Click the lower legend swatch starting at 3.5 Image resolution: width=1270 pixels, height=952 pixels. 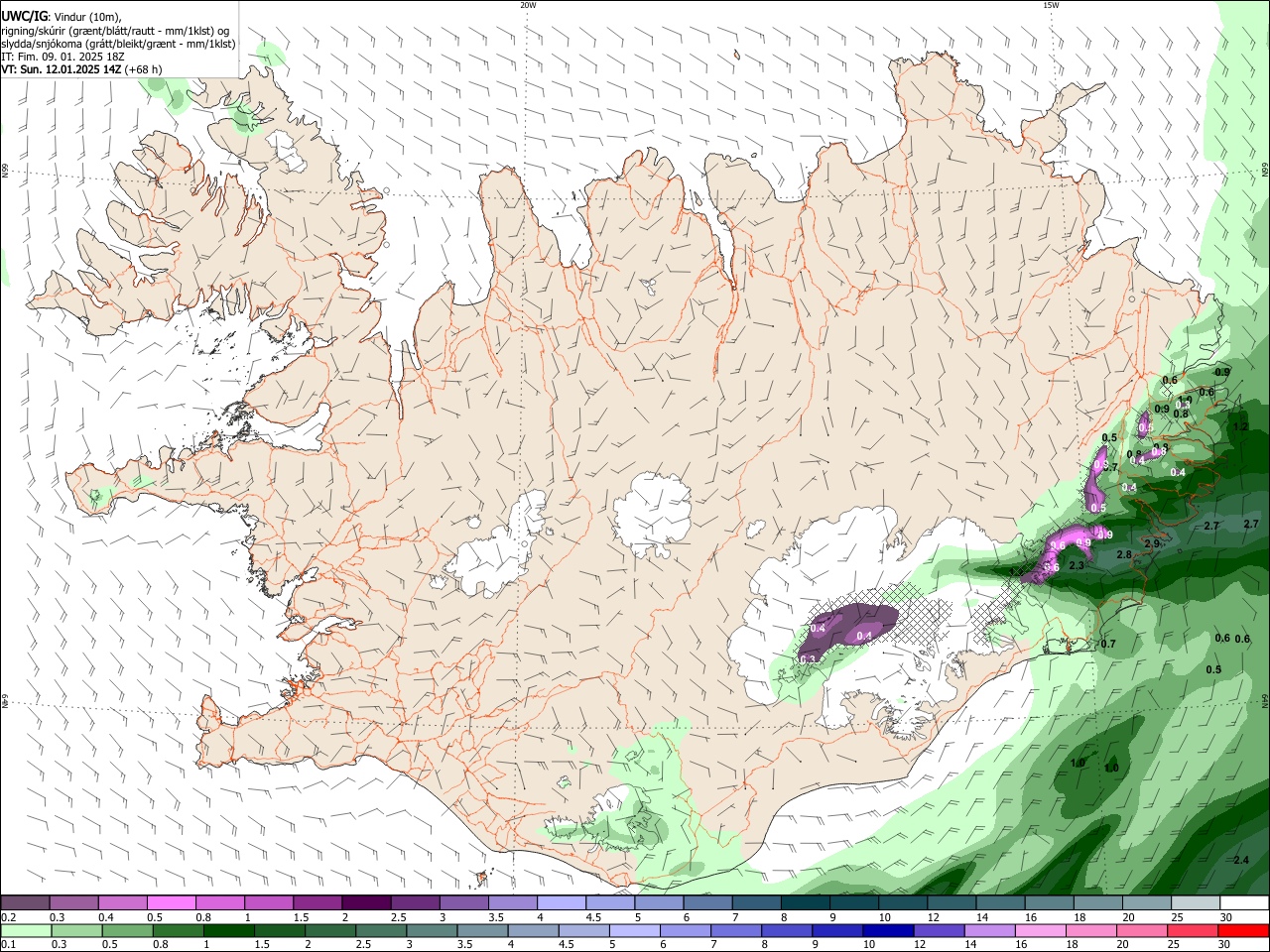coord(481,931)
